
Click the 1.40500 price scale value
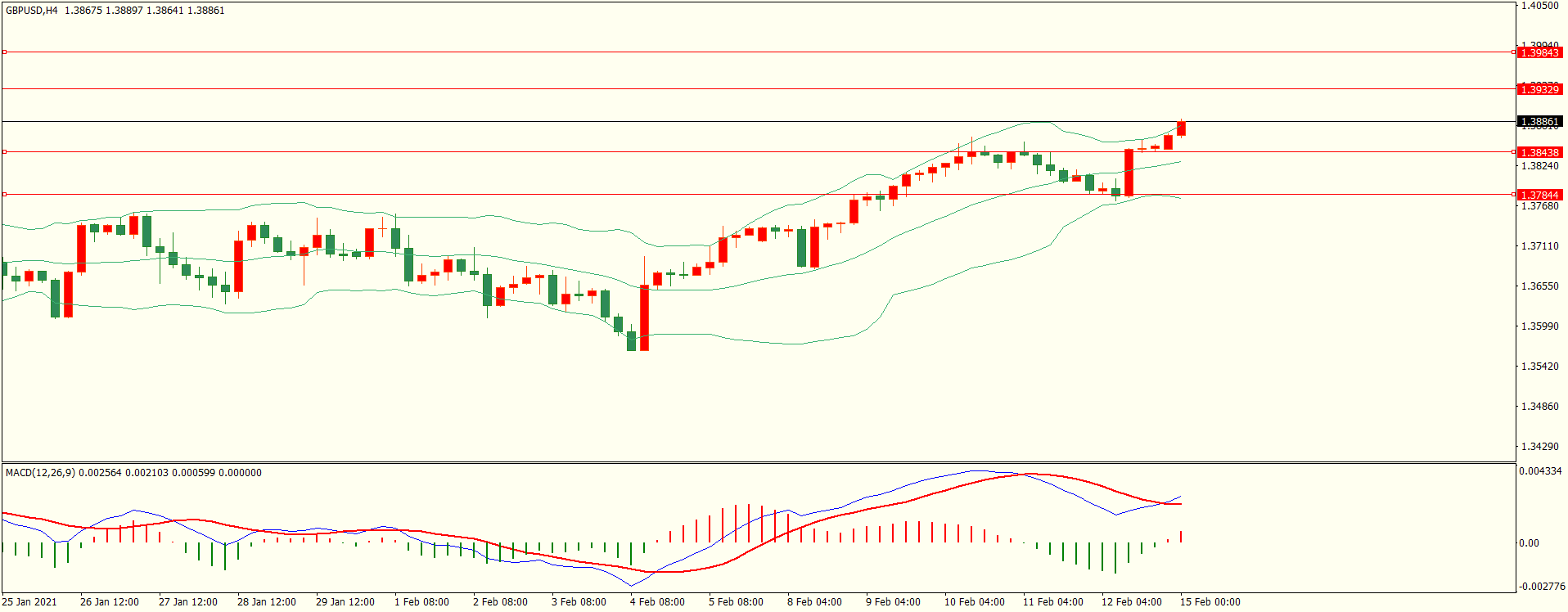point(1539,6)
